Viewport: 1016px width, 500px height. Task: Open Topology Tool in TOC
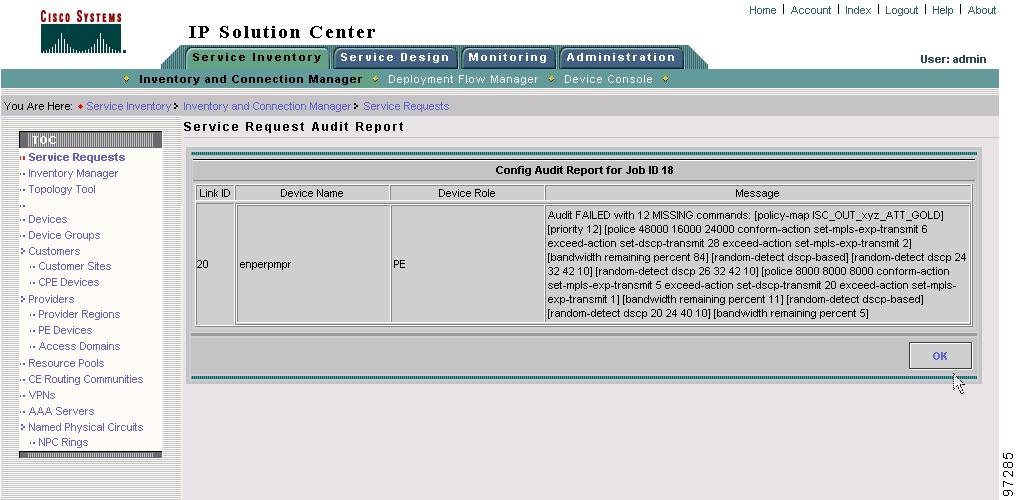pos(62,189)
